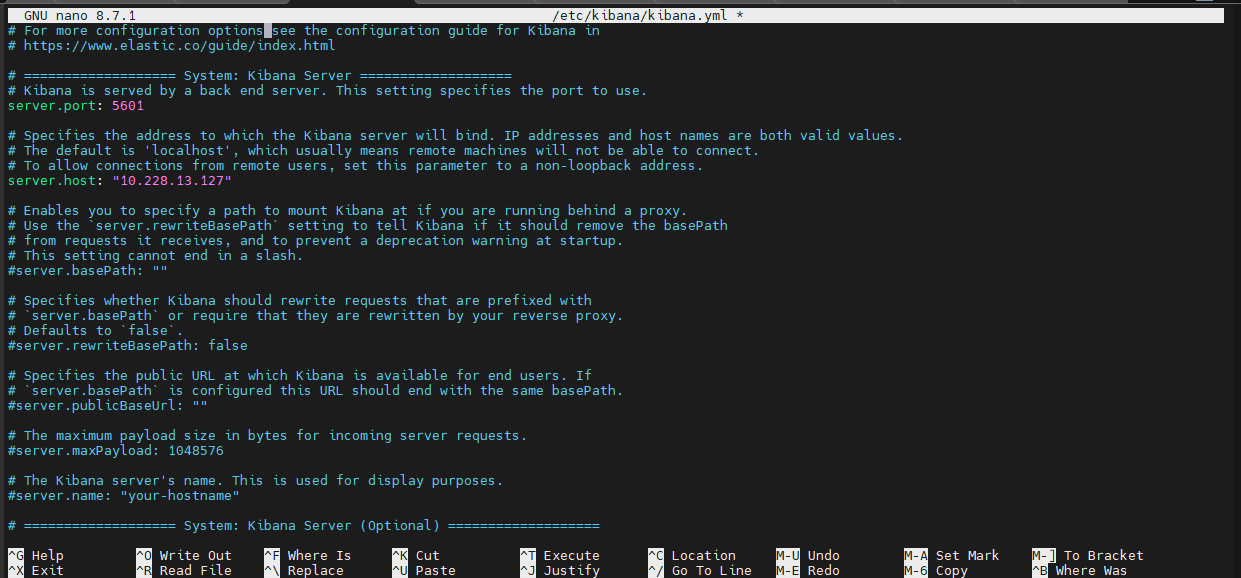Click the maximum payload size comment line

(x=268, y=436)
